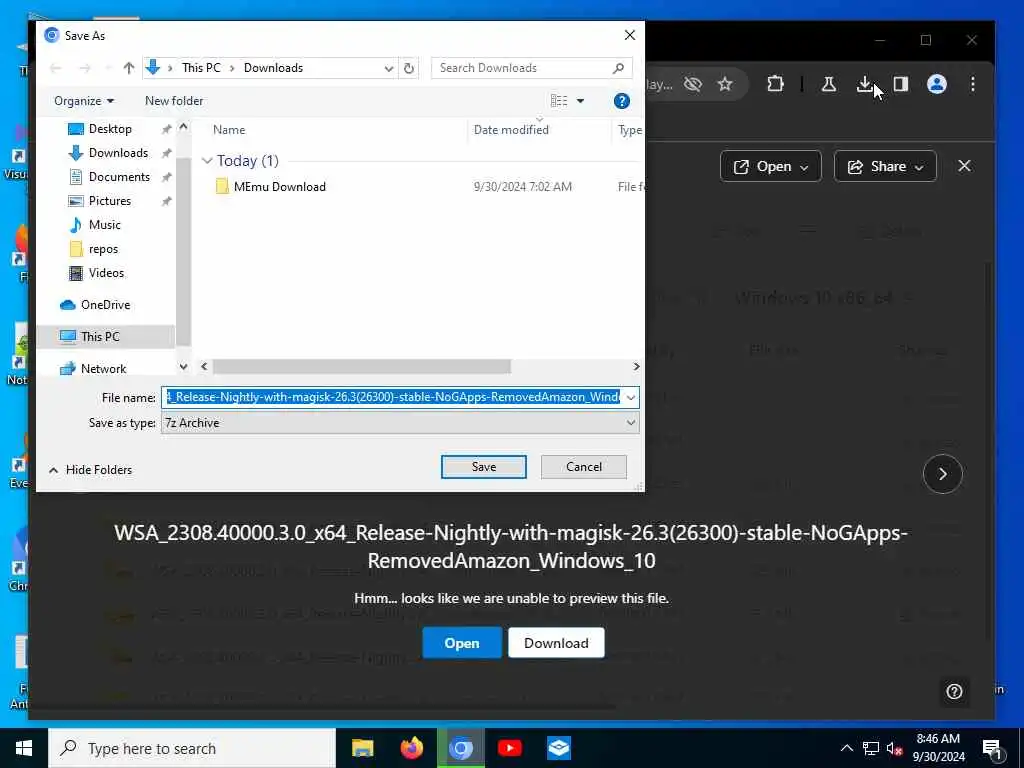Click scroll right arrow of file list
This screenshot has height=768, width=1024.
click(x=636, y=366)
